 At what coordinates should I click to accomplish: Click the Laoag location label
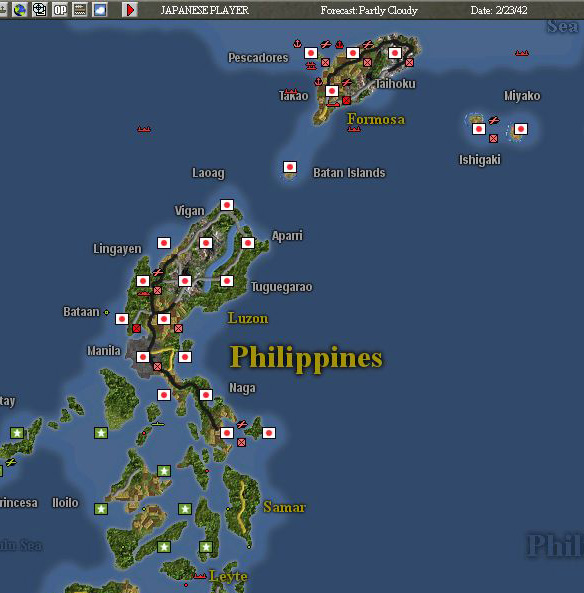(208, 173)
